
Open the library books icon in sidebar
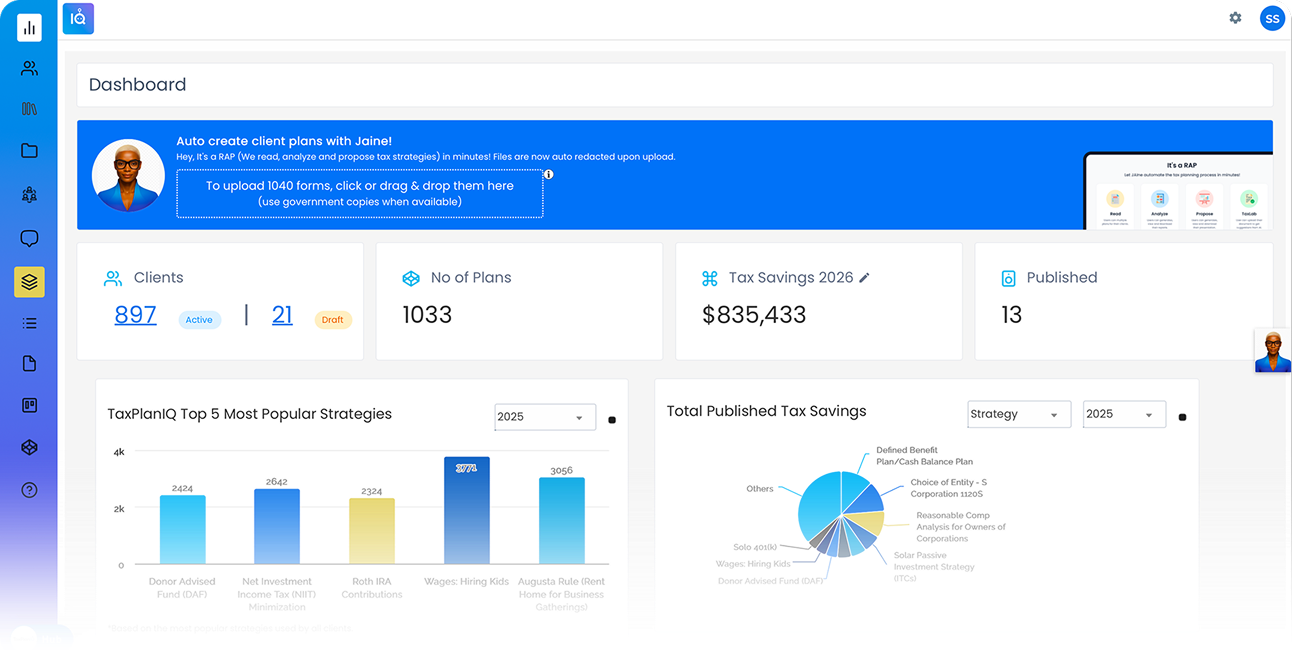pos(29,109)
